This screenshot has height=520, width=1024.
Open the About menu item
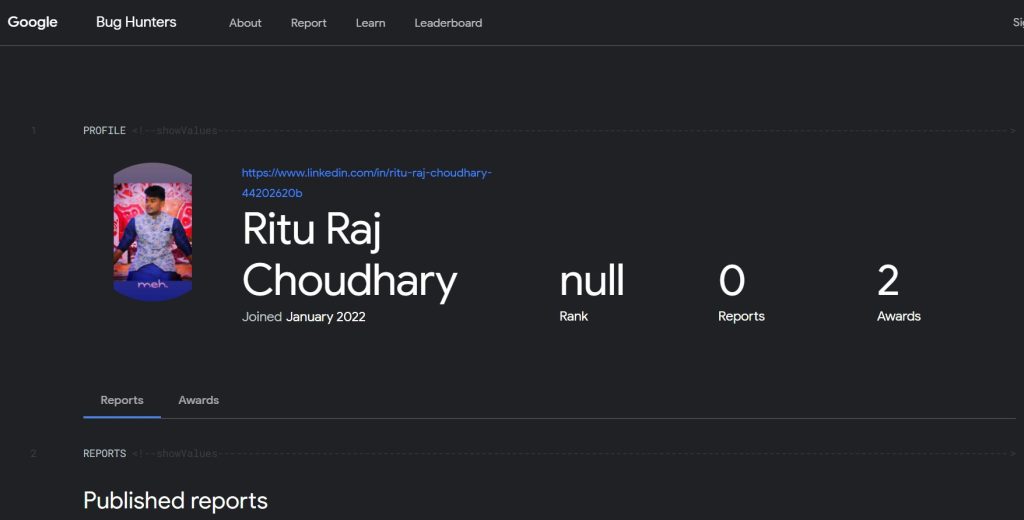pyautogui.click(x=245, y=23)
